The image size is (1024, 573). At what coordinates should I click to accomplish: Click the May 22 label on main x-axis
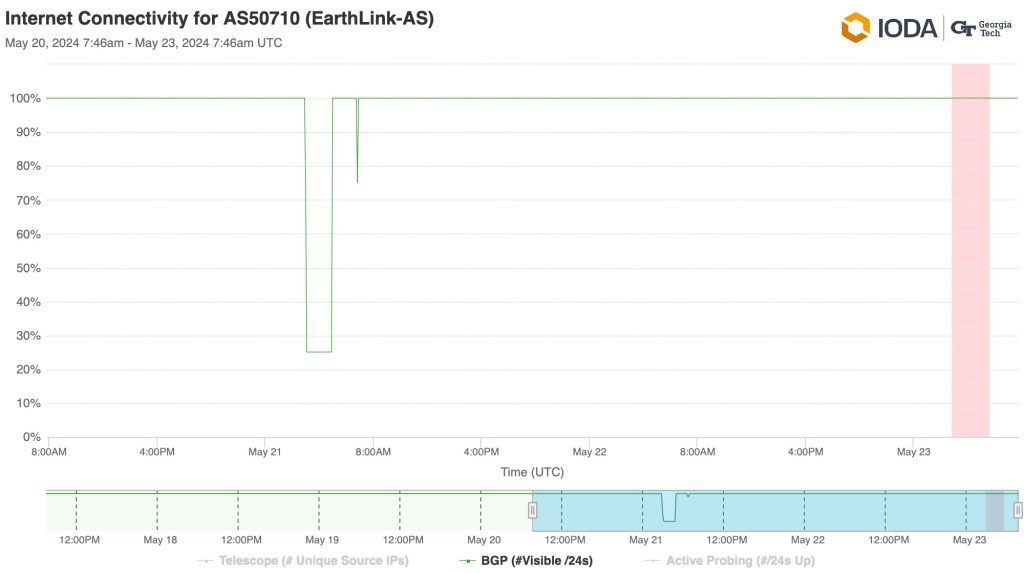[x=589, y=452]
